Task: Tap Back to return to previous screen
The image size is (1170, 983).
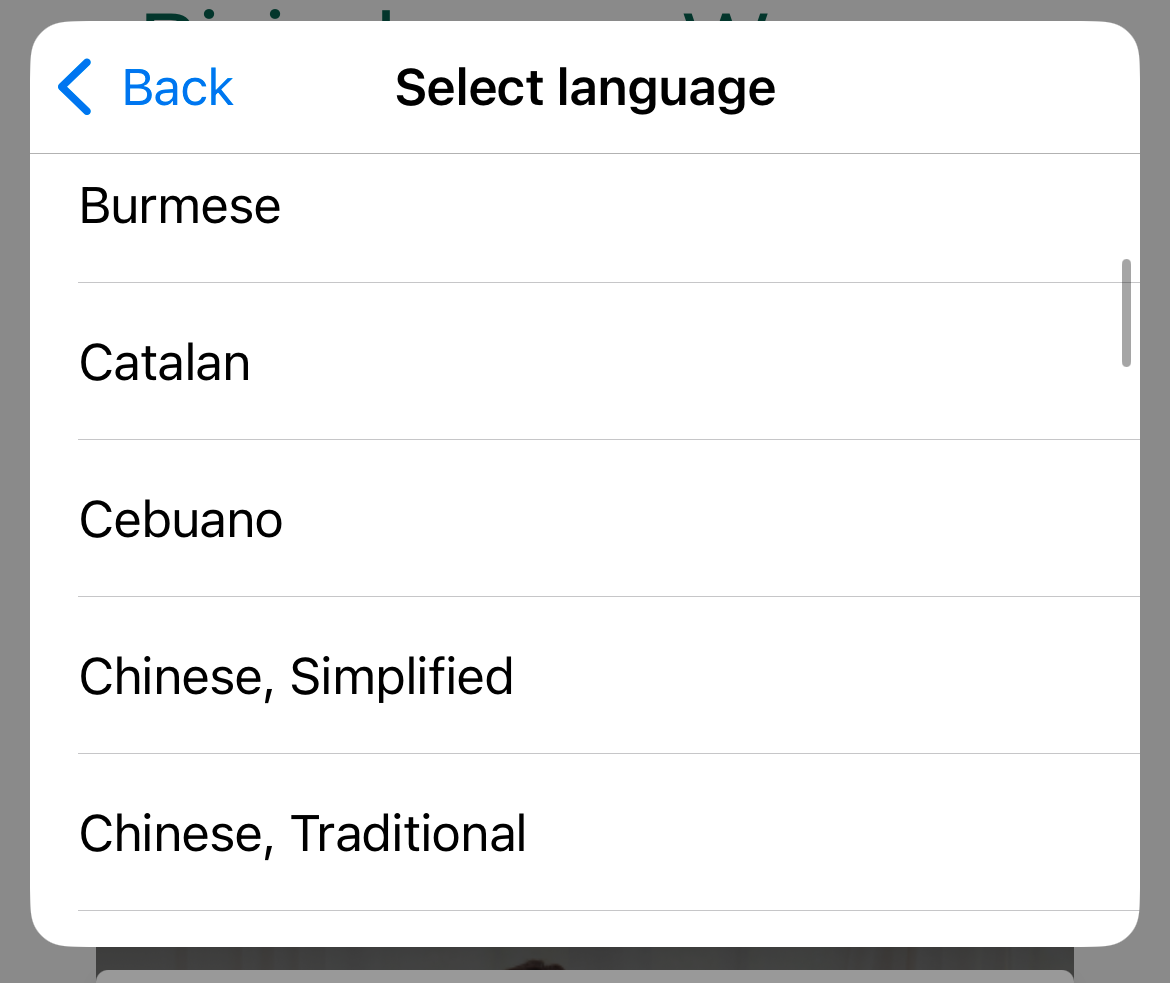Action: click(x=176, y=87)
